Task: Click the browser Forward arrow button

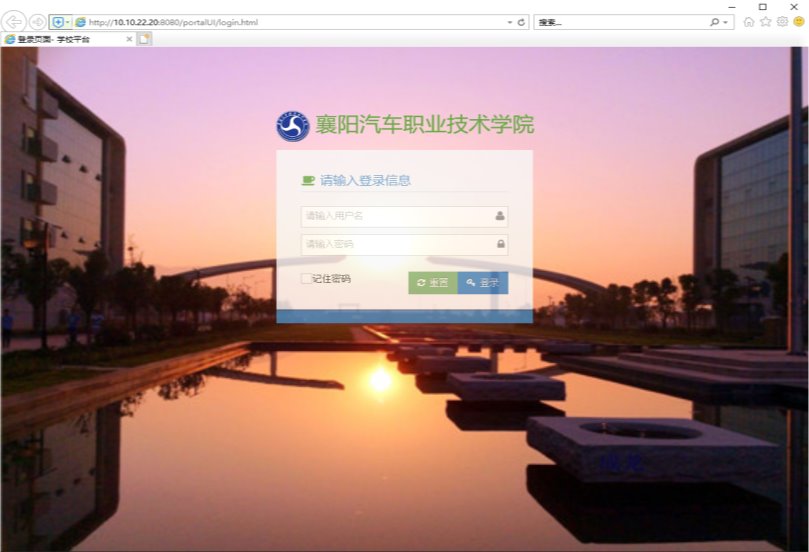Action: [x=37, y=21]
